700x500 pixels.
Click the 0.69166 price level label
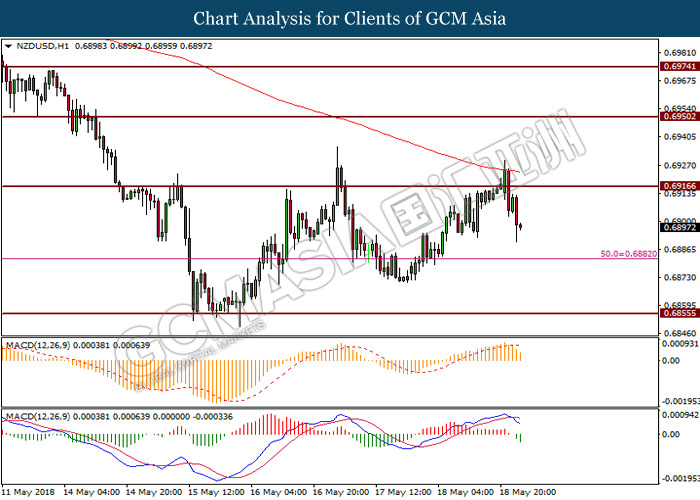point(679,186)
